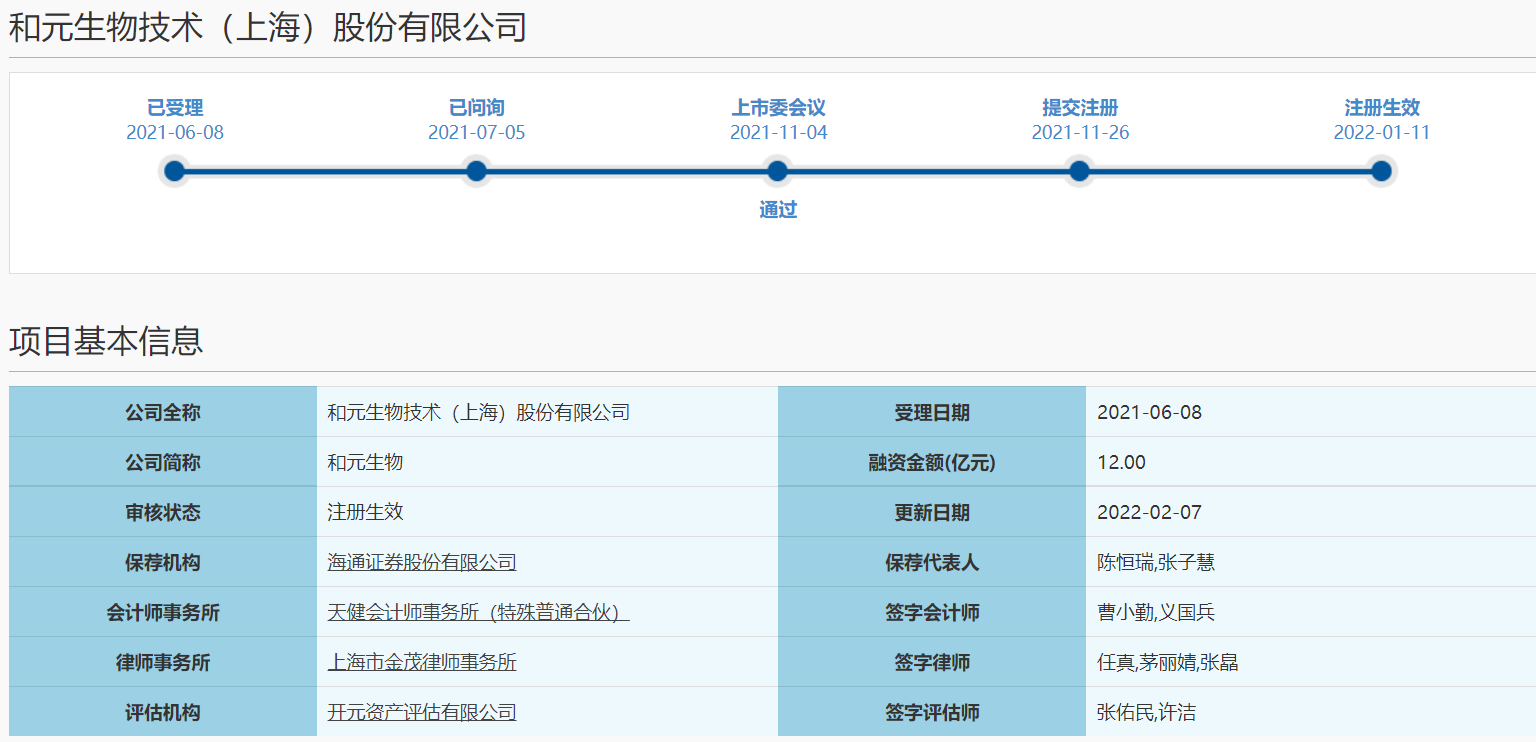1536x742 pixels.
Task: Click the 受理日期 header cell
Action: 932,412
